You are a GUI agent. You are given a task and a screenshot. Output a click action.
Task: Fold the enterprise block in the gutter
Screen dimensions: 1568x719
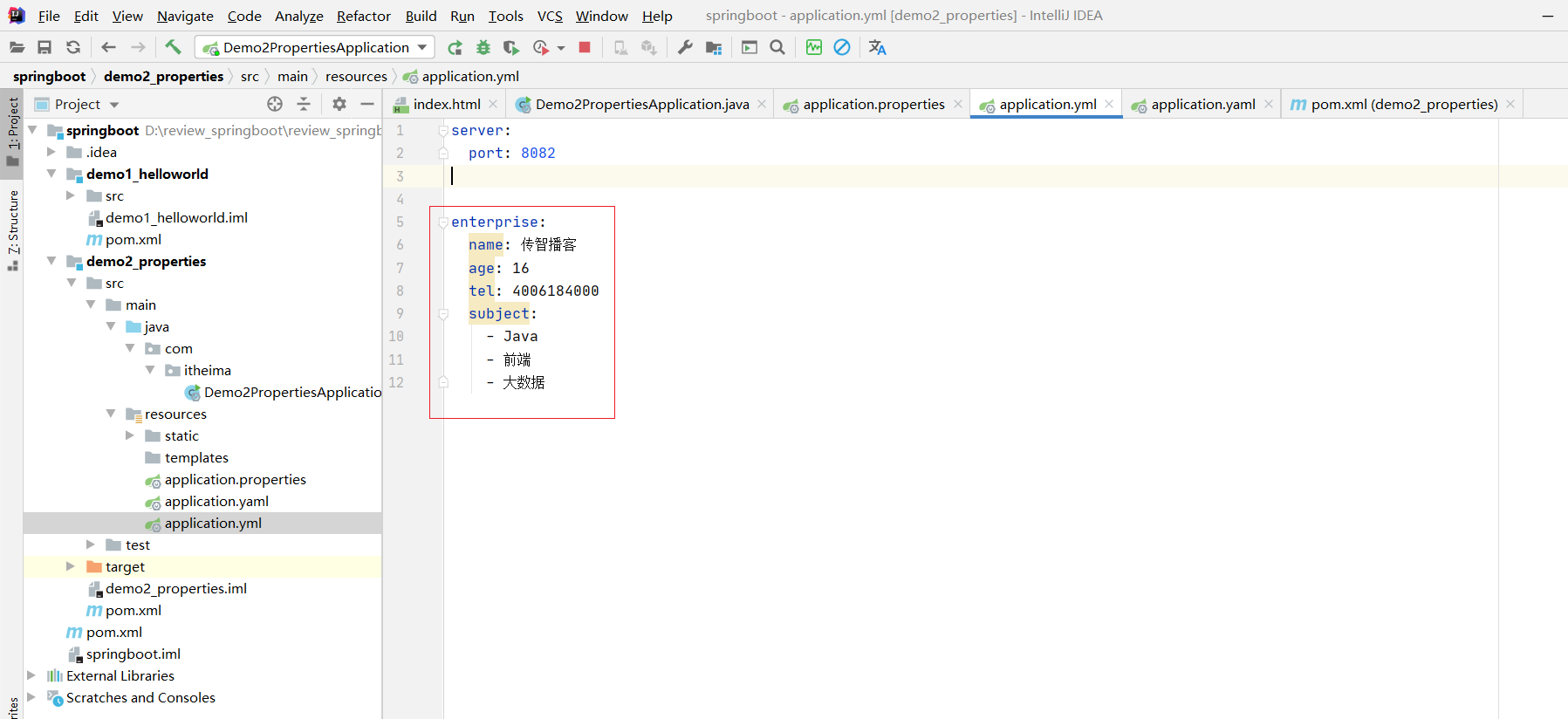tap(443, 223)
